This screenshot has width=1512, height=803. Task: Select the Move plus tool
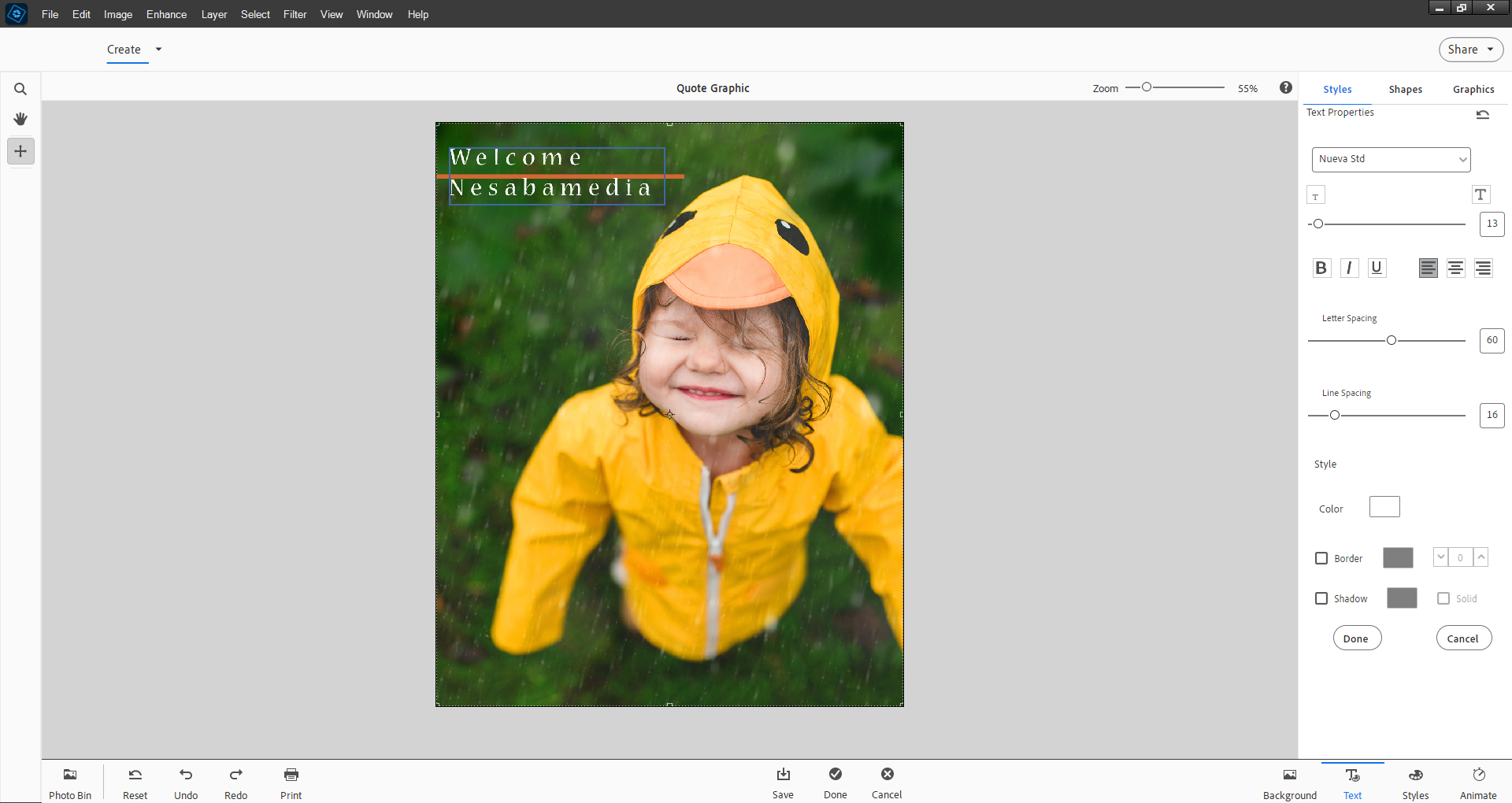pos(20,151)
